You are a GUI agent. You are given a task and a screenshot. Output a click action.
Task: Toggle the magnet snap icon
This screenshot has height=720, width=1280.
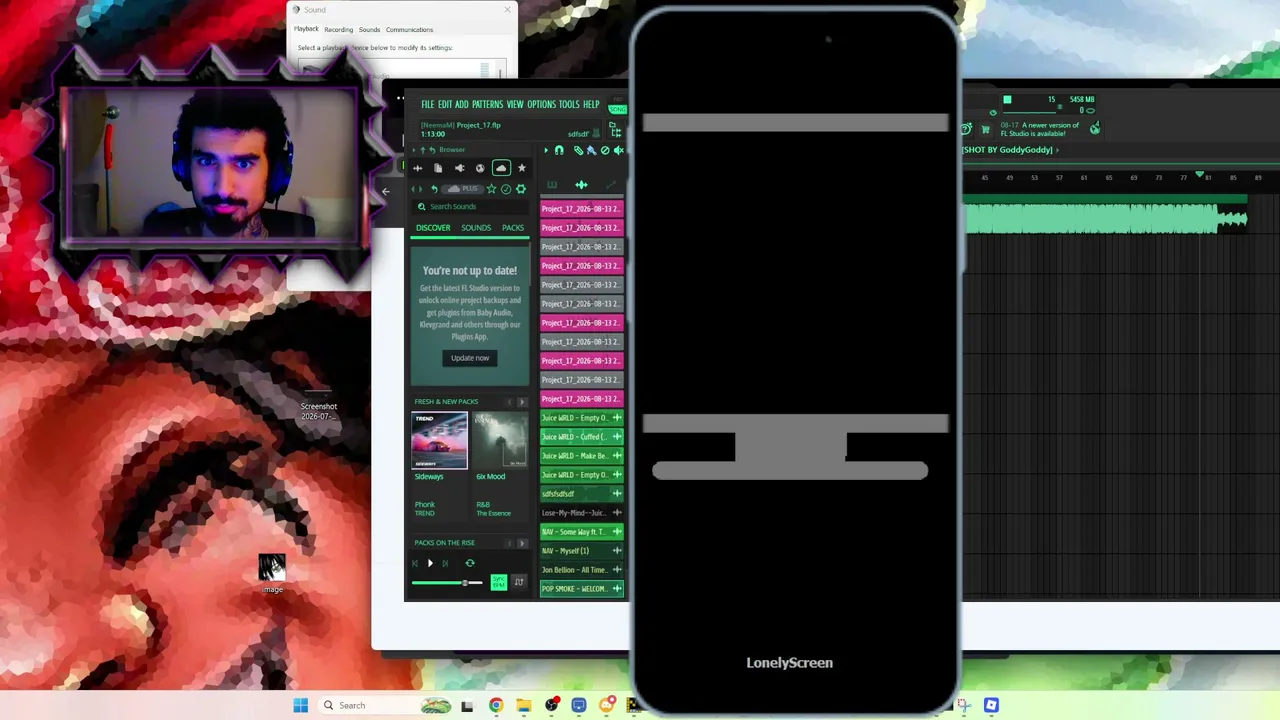coord(559,150)
